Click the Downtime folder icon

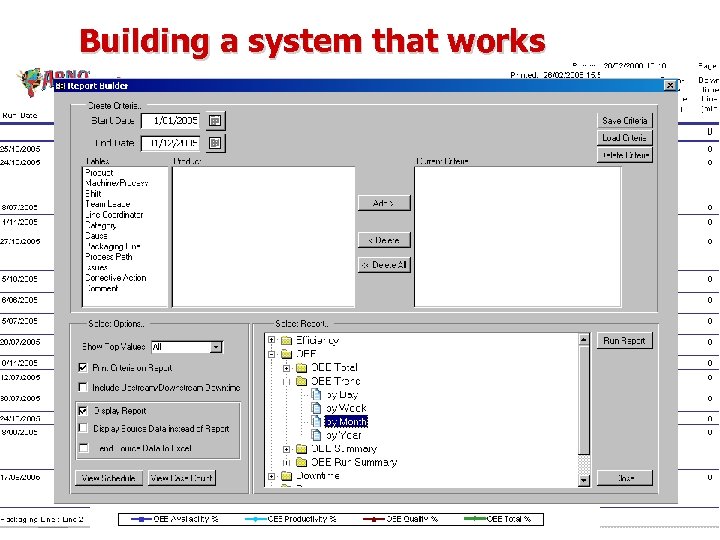point(287,476)
